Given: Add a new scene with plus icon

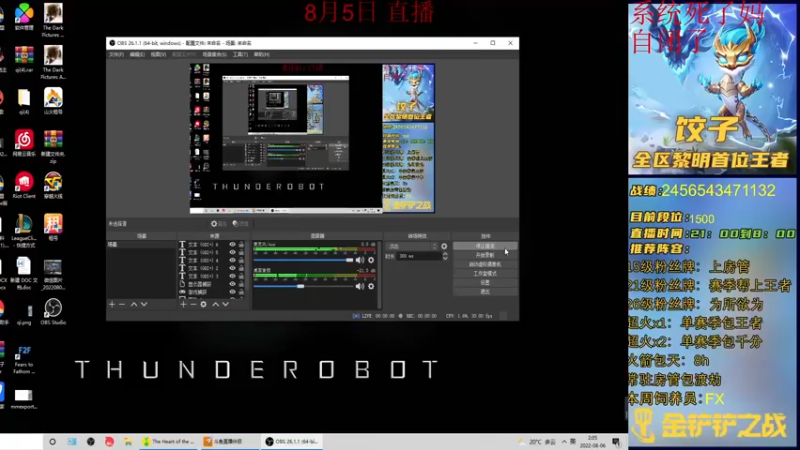Looking at the screenshot, I should click(112, 304).
